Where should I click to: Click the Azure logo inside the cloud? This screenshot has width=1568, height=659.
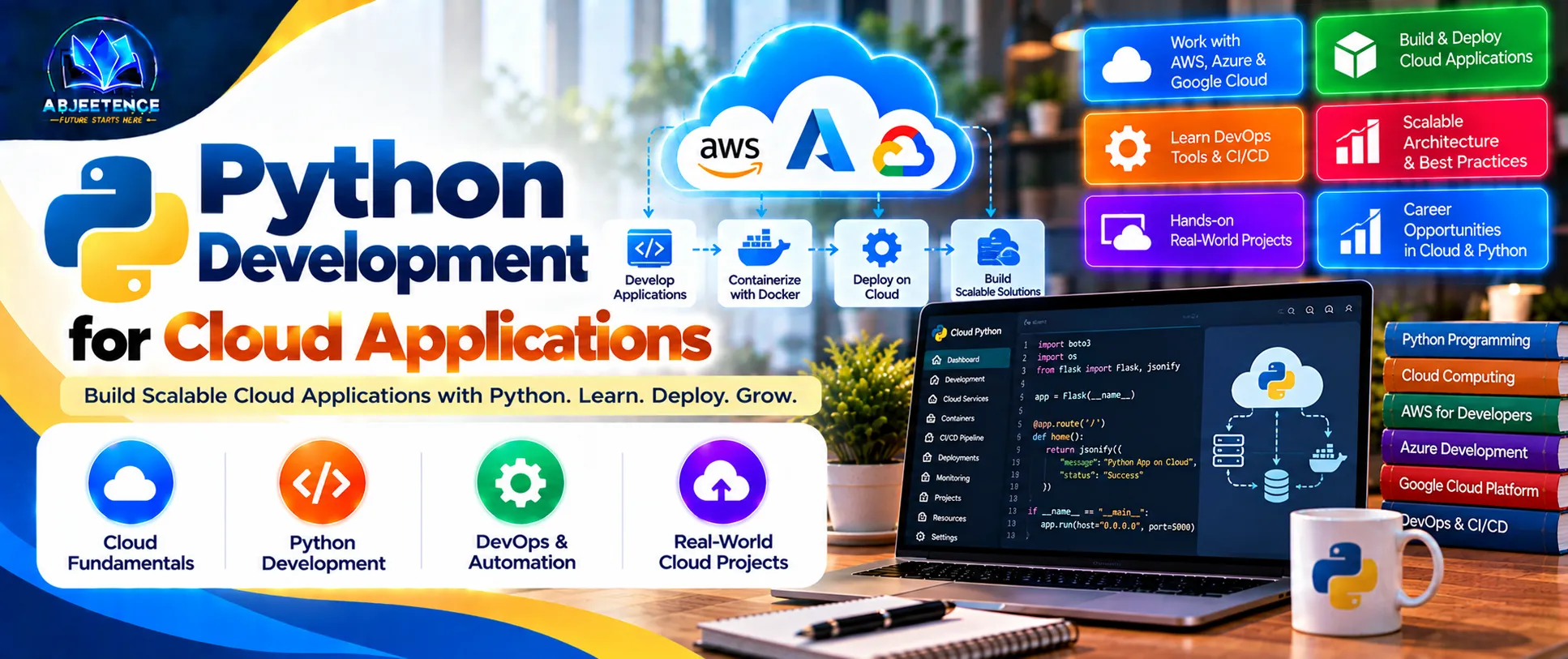[820, 141]
